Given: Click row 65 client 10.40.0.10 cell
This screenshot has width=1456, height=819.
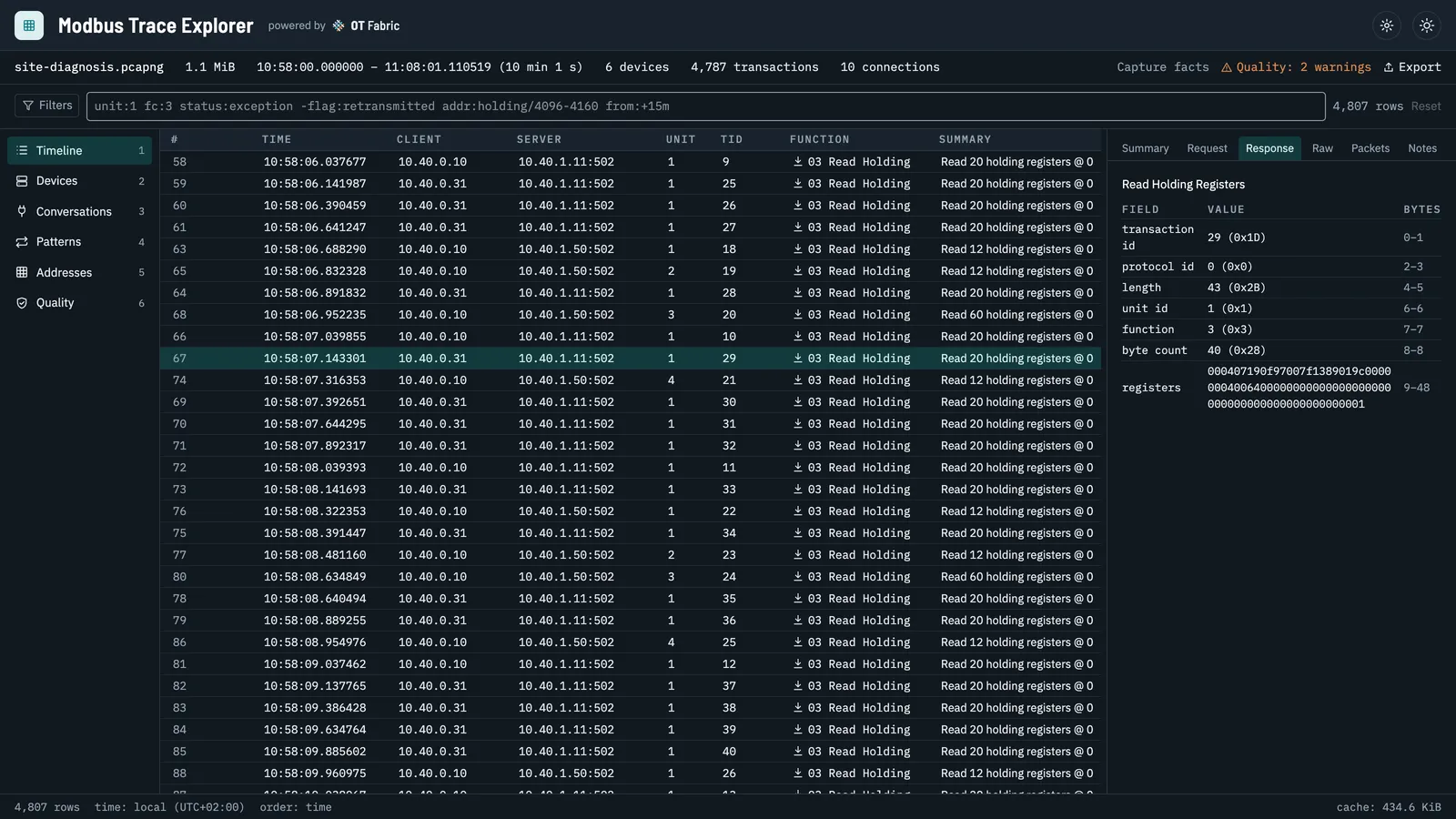Looking at the screenshot, I should pyautogui.click(x=432, y=271).
